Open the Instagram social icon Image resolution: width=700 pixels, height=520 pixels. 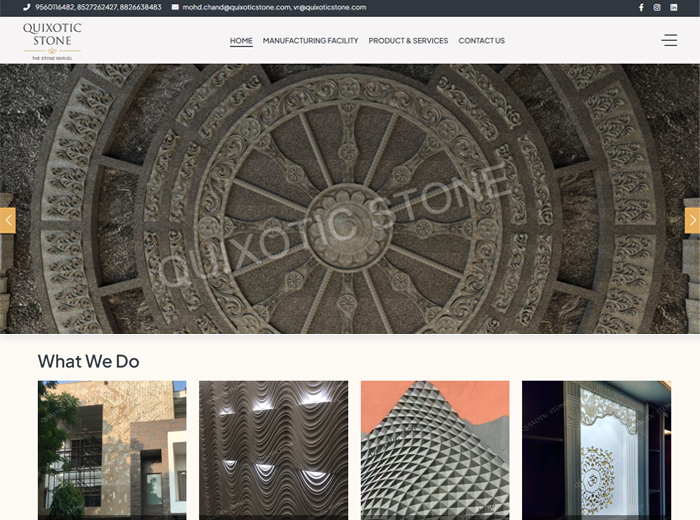click(x=657, y=7)
